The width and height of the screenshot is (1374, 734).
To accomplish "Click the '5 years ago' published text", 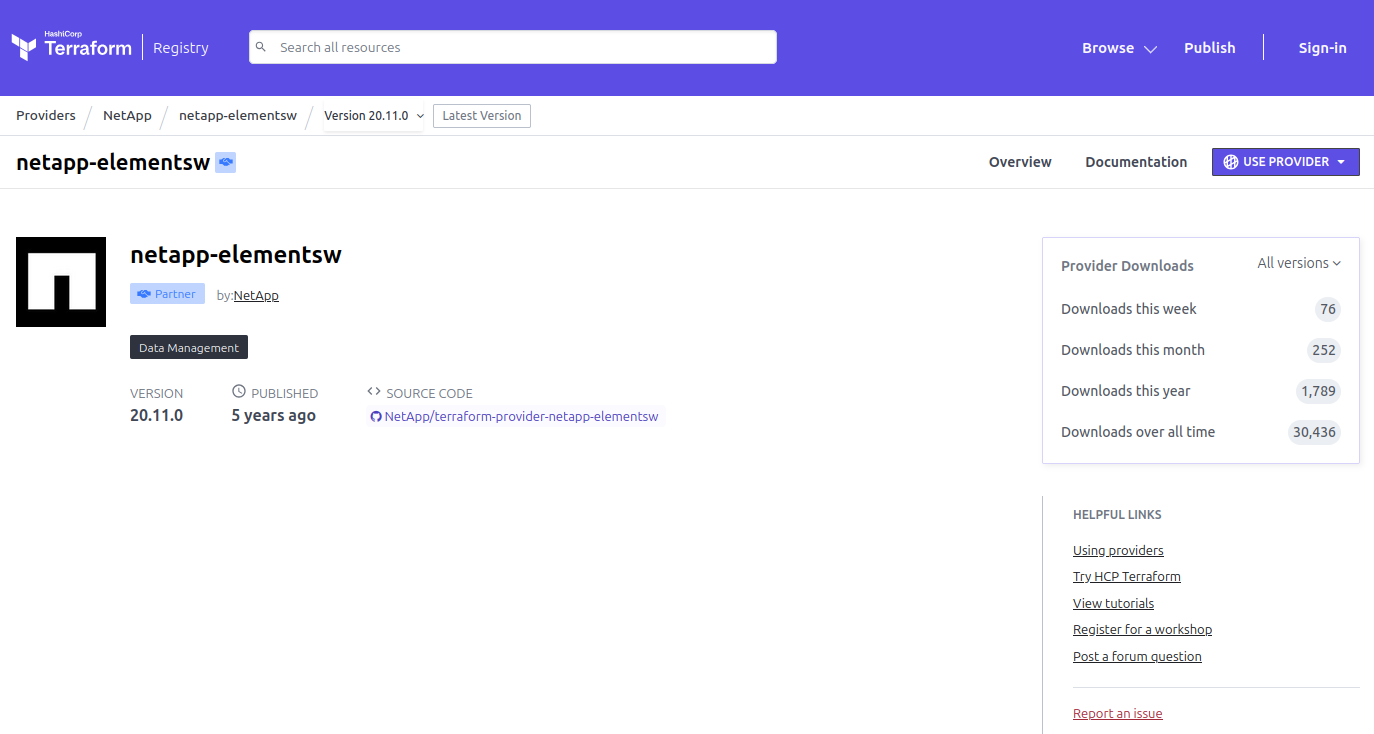I will click(x=274, y=415).
